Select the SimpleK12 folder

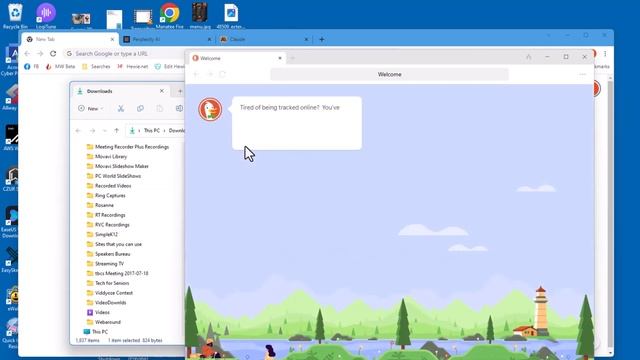pyautogui.click(x=102, y=234)
